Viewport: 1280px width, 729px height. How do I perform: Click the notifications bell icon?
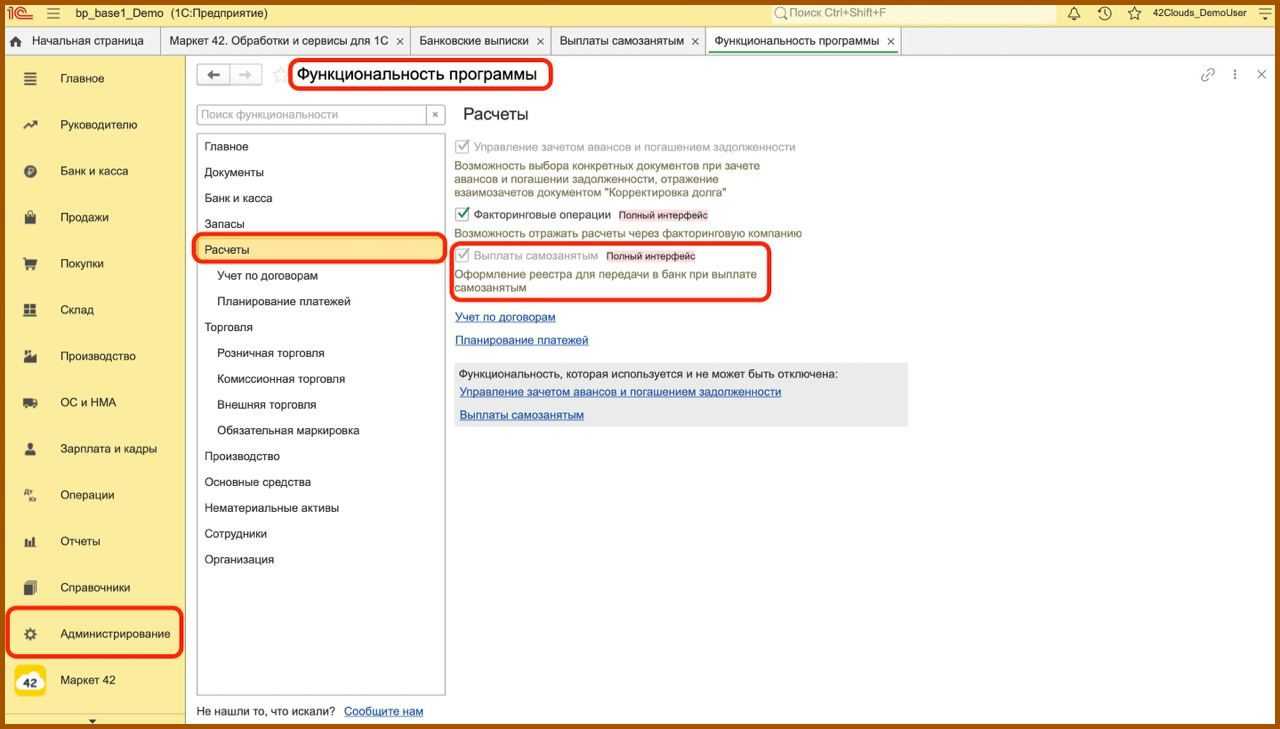1074,13
